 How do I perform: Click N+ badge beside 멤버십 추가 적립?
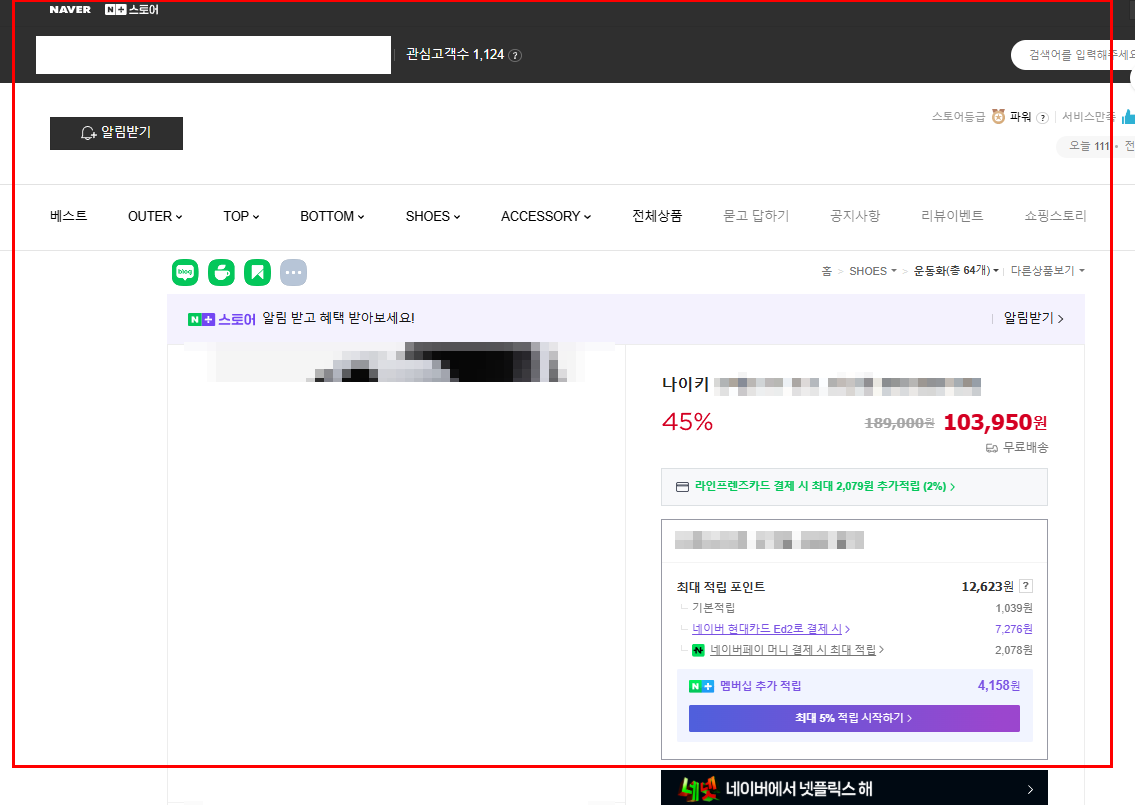pyautogui.click(x=701, y=686)
